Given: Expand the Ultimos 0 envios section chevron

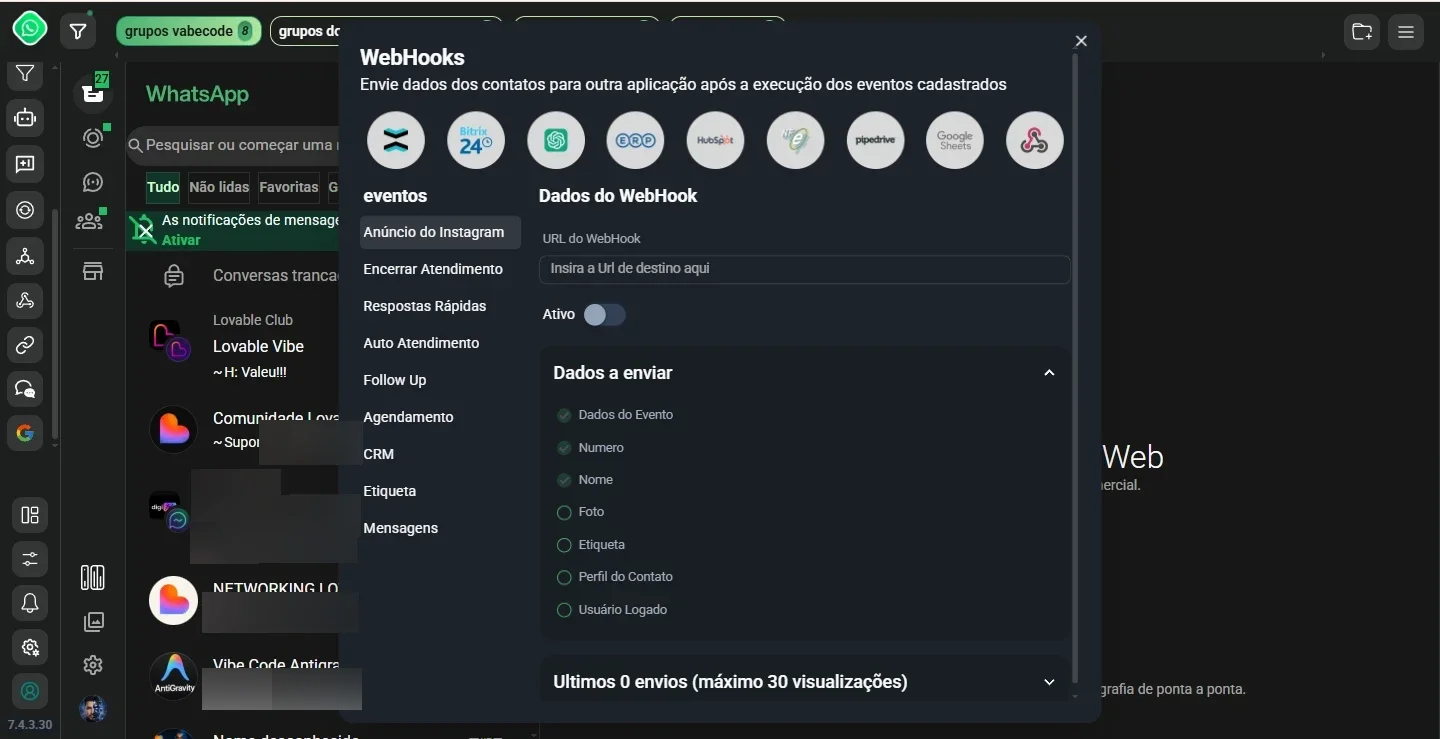Looking at the screenshot, I should (x=1049, y=682).
